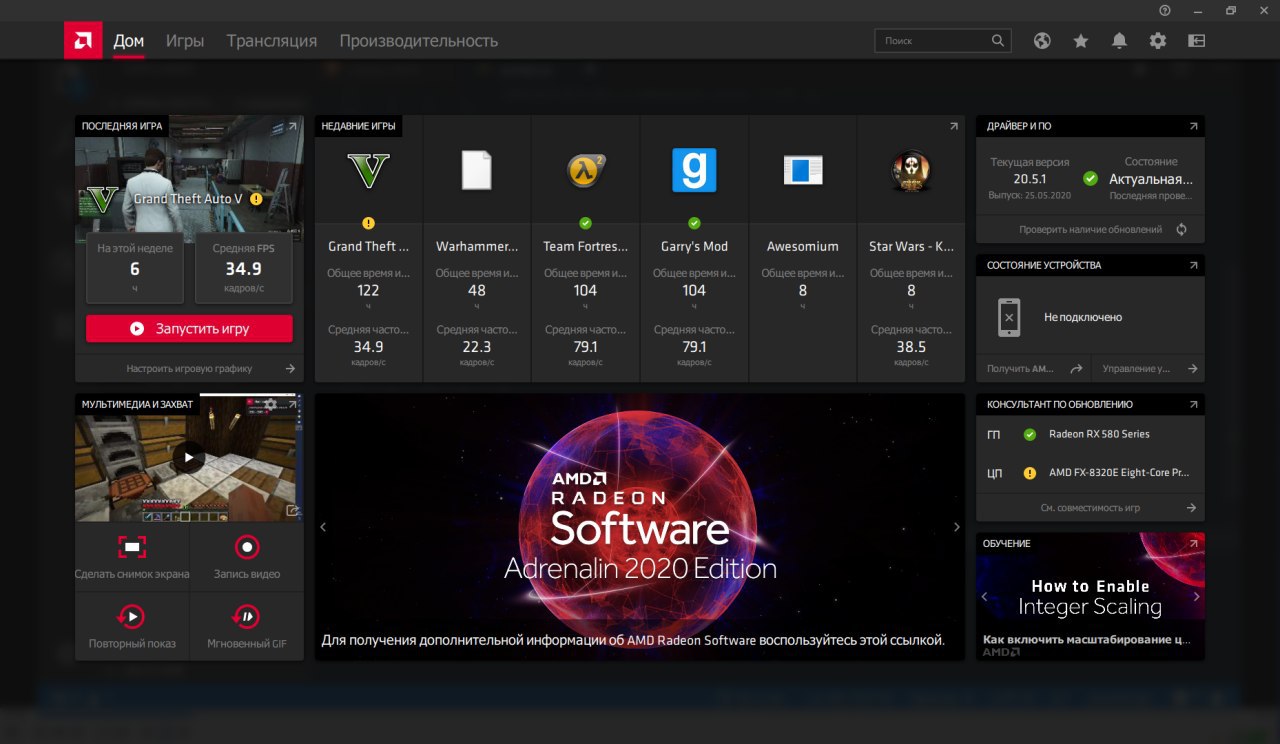Click the Получить AMD share arrow
This screenshot has height=744, width=1280.
click(1076, 368)
